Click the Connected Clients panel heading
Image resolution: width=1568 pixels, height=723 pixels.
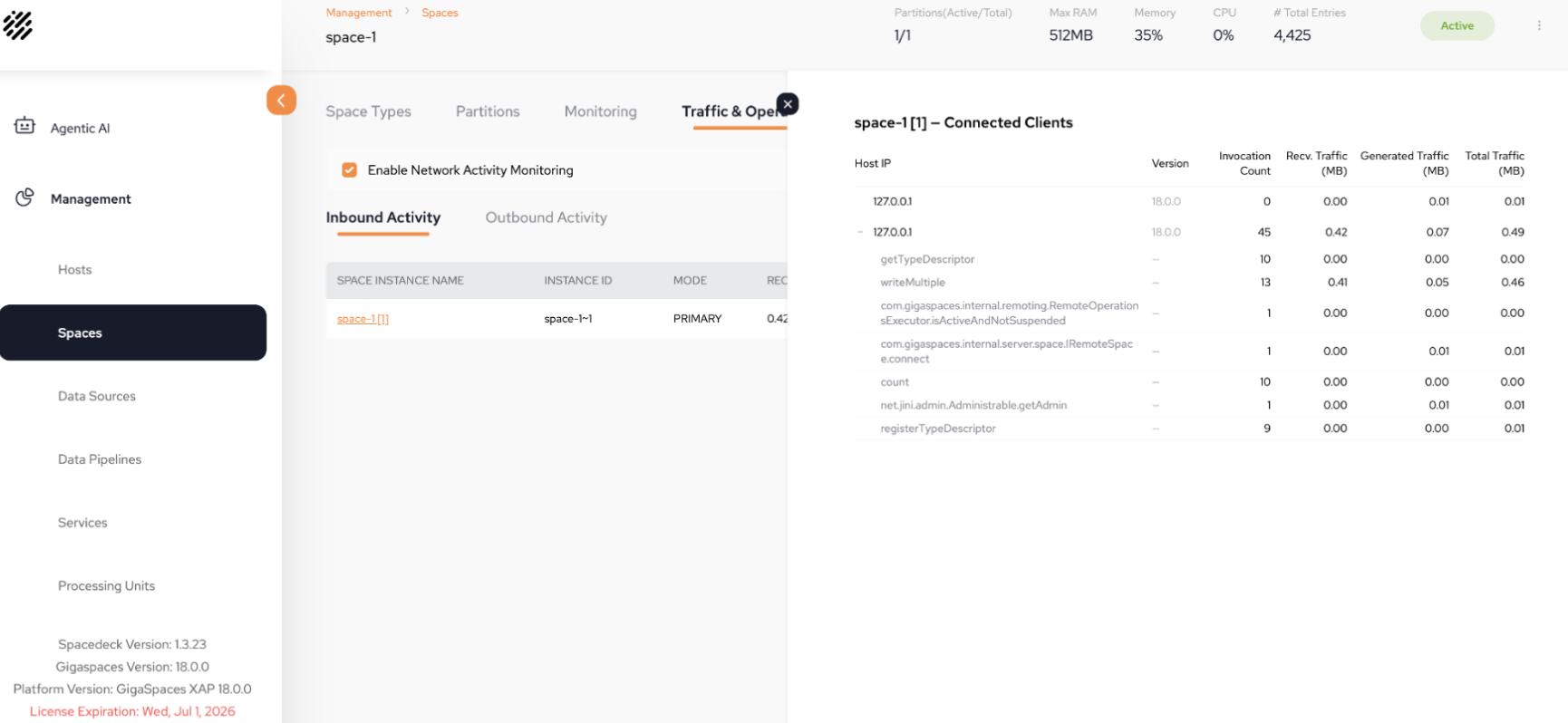pyautogui.click(x=963, y=122)
